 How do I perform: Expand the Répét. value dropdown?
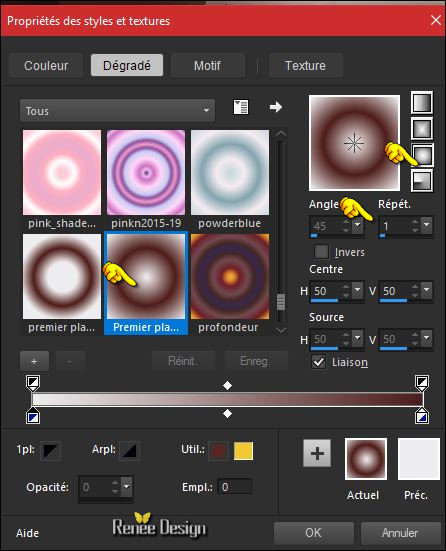click(x=427, y=224)
